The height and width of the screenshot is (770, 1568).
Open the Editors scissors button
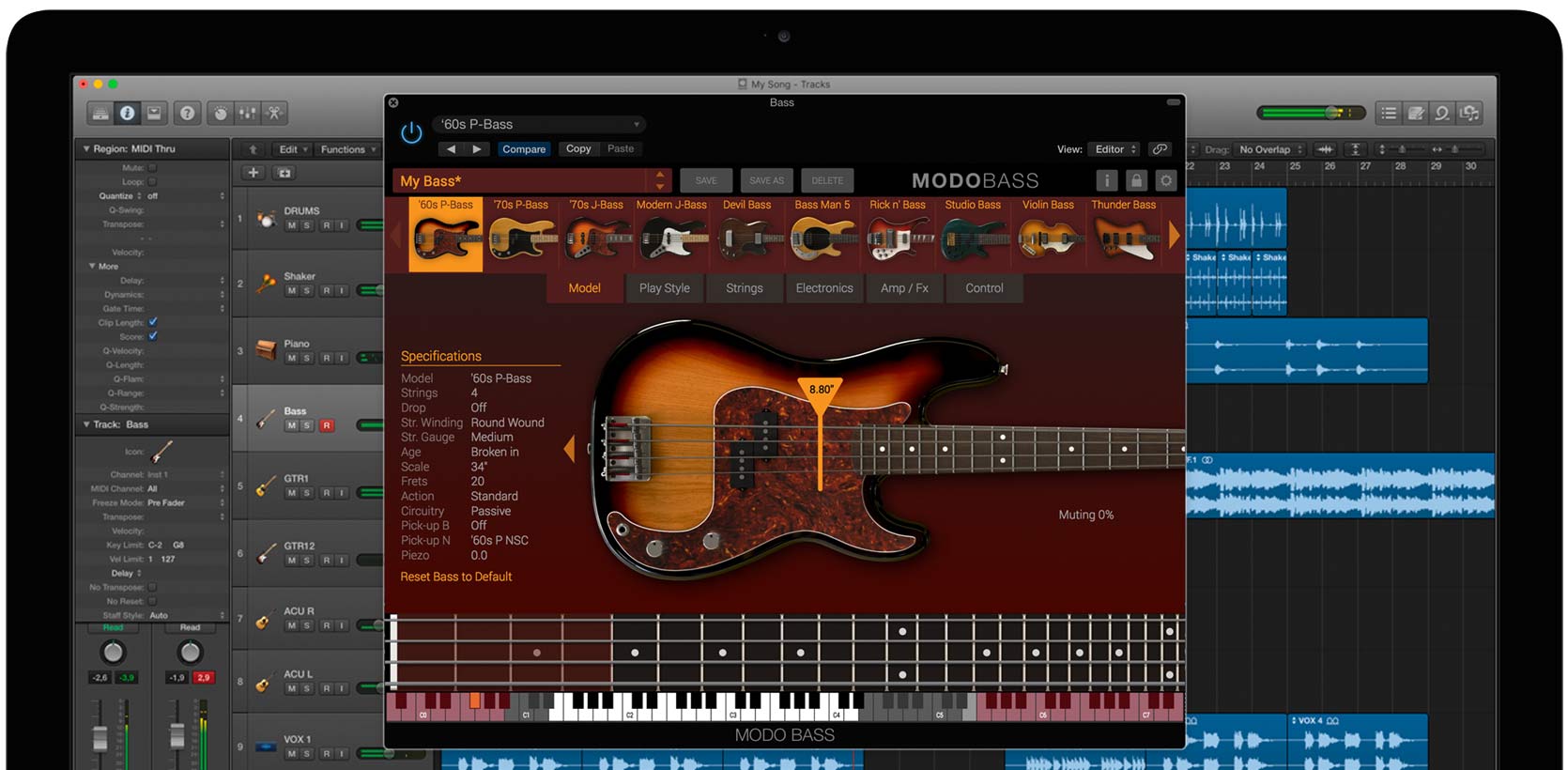click(x=274, y=114)
